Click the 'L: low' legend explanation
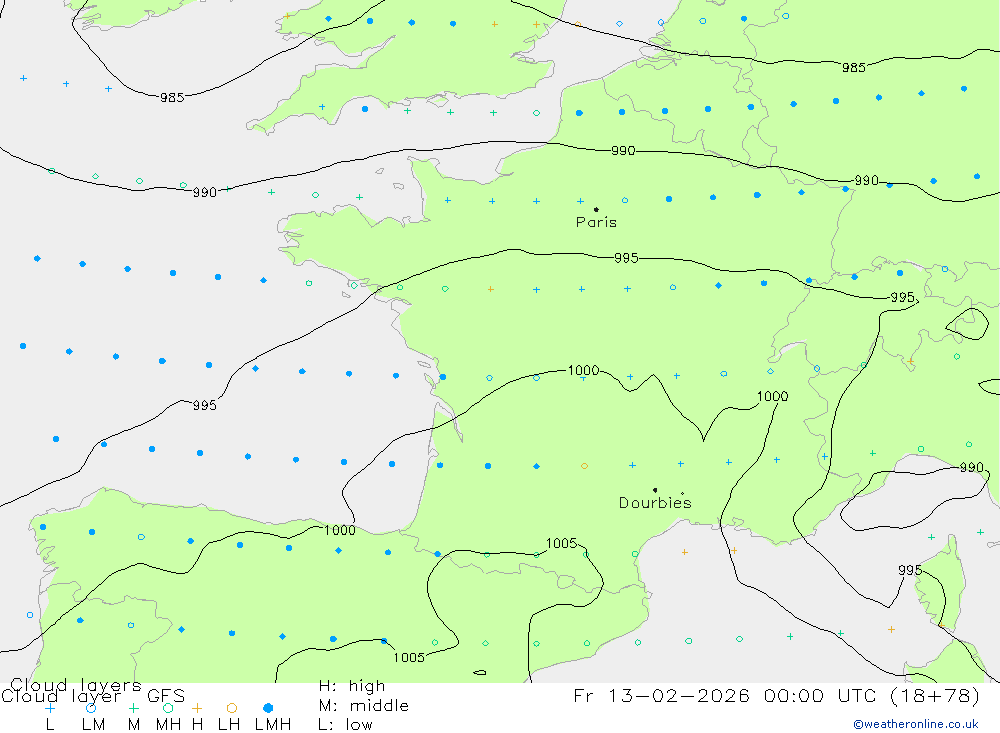The height and width of the screenshot is (733, 1000). [345, 725]
